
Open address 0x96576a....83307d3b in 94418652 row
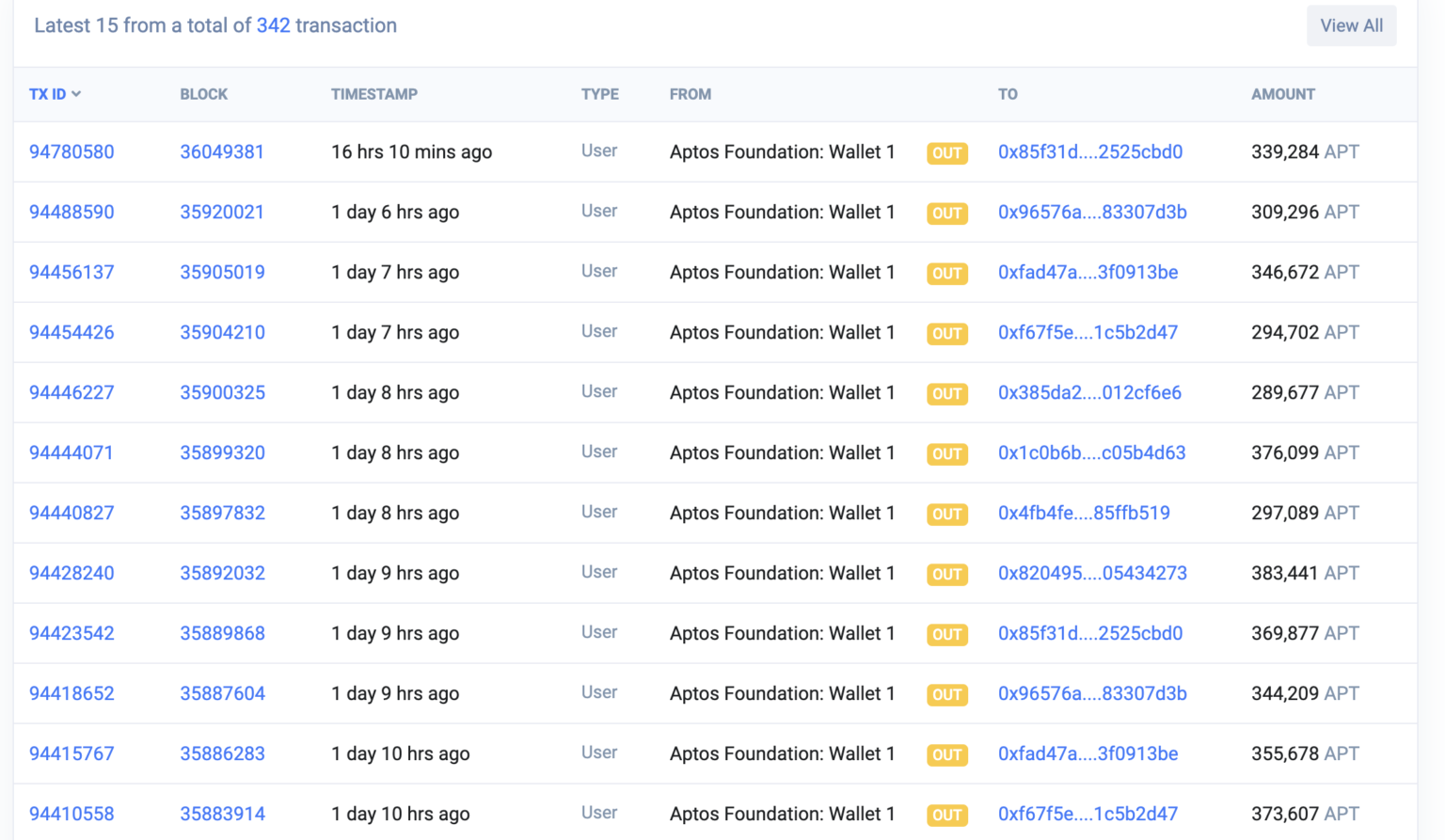[x=1091, y=693]
